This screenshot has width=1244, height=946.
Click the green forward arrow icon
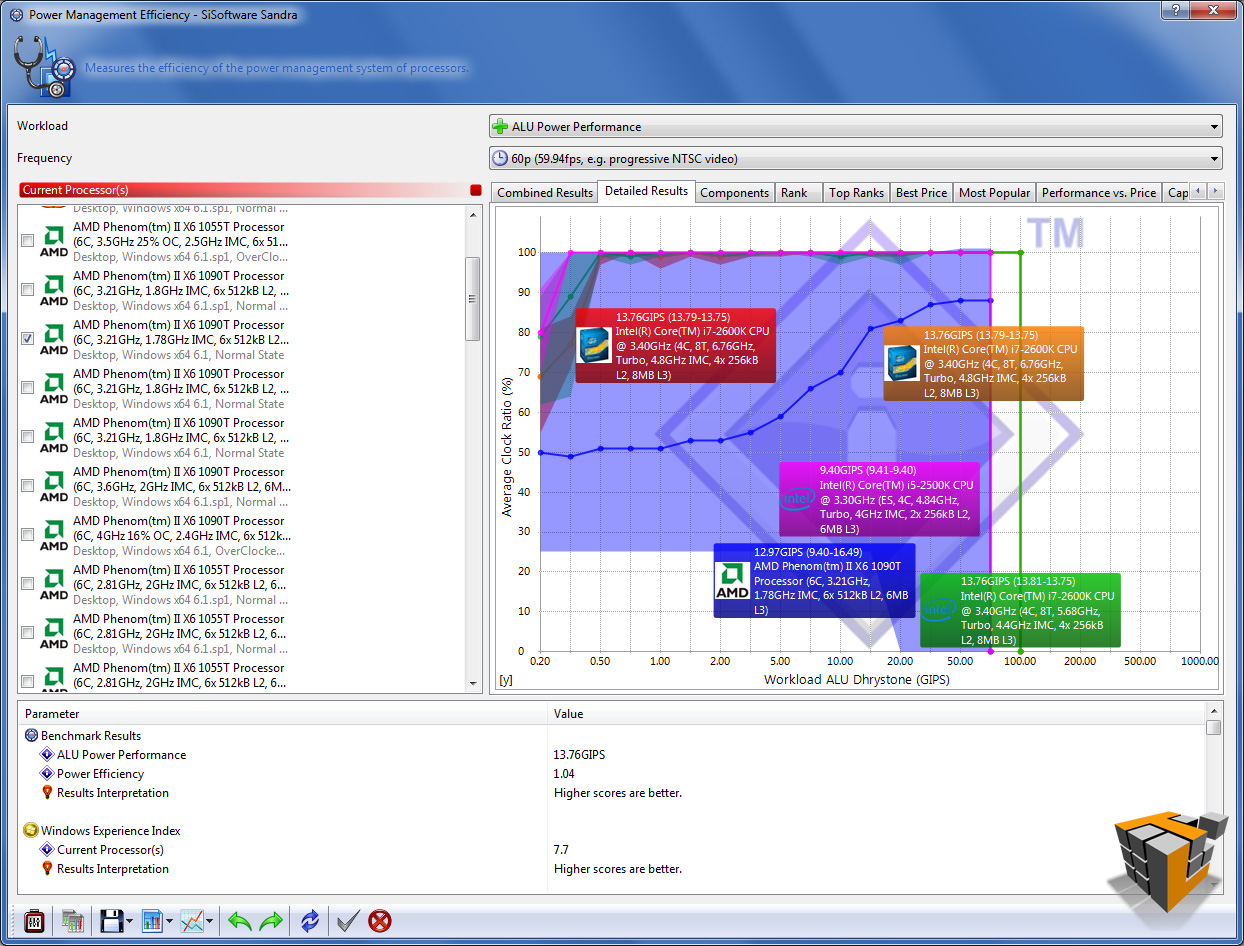[271, 921]
